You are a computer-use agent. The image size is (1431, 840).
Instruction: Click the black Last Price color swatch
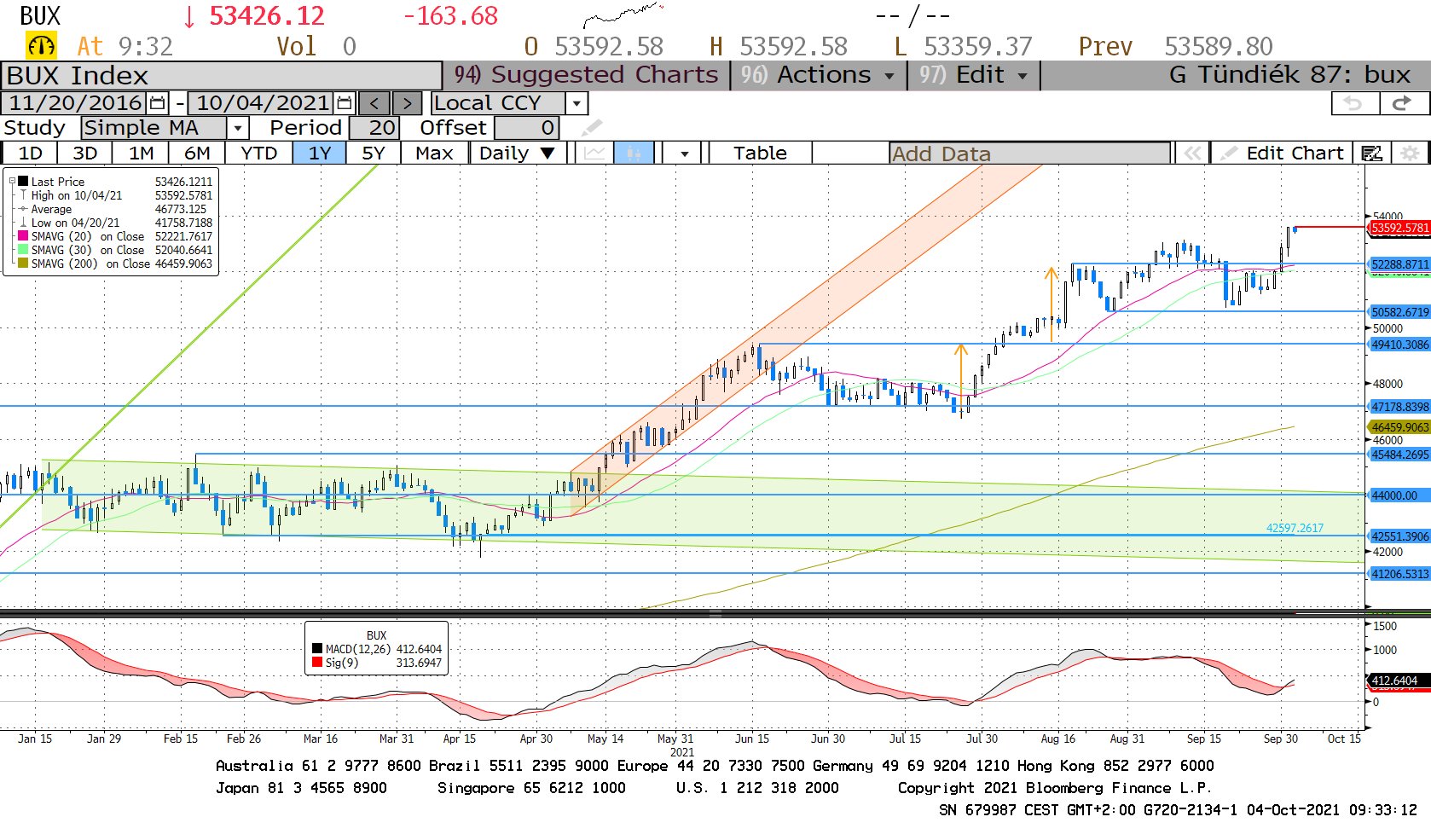click(23, 181)
